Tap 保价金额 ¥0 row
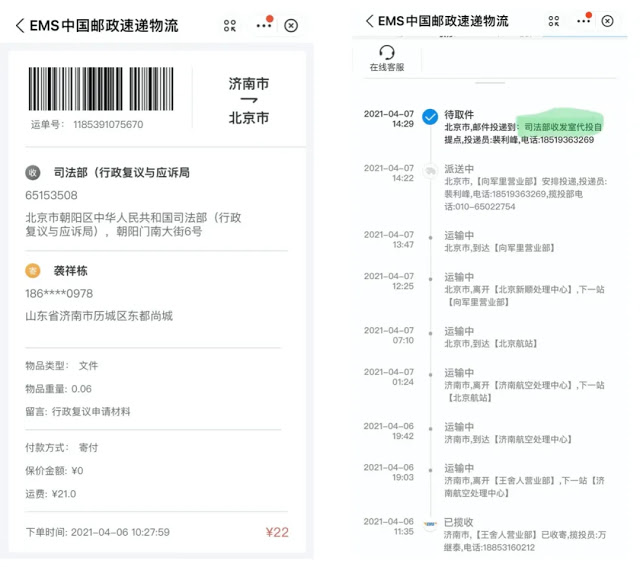Viewport: 640px width, 567px height. 54,471
